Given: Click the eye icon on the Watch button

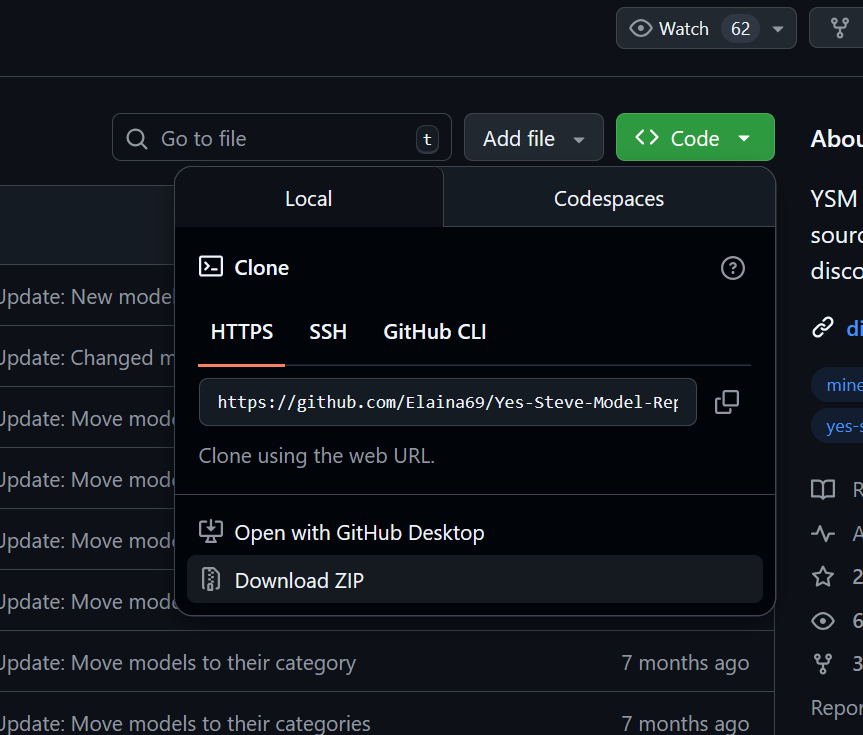Looking at the screenshot, I should 640,28.
